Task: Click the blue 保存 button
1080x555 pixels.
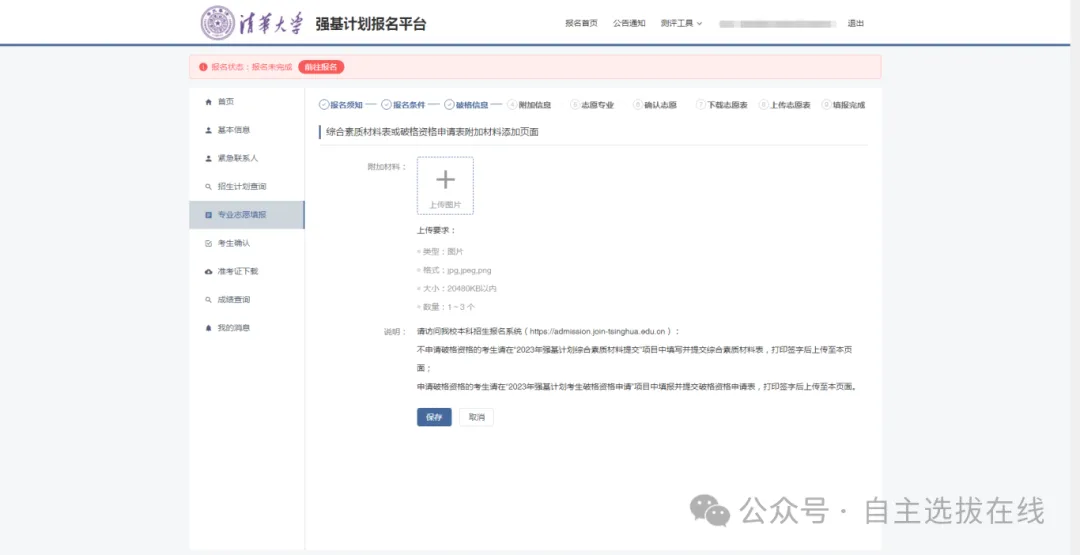Action: pyautogui.click(x=434, y=417)
